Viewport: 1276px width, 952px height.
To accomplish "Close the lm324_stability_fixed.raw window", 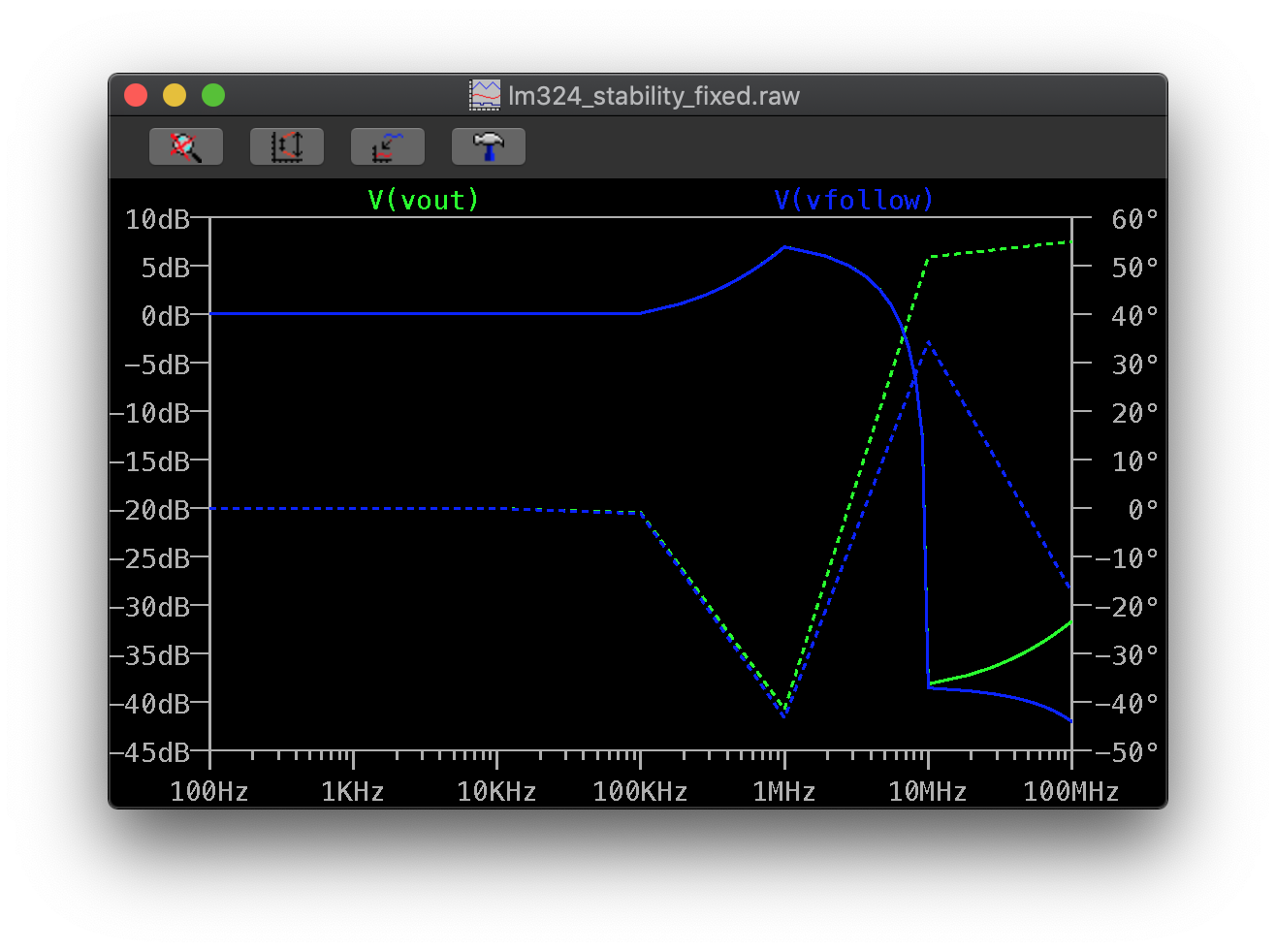I will pos(136,95).
